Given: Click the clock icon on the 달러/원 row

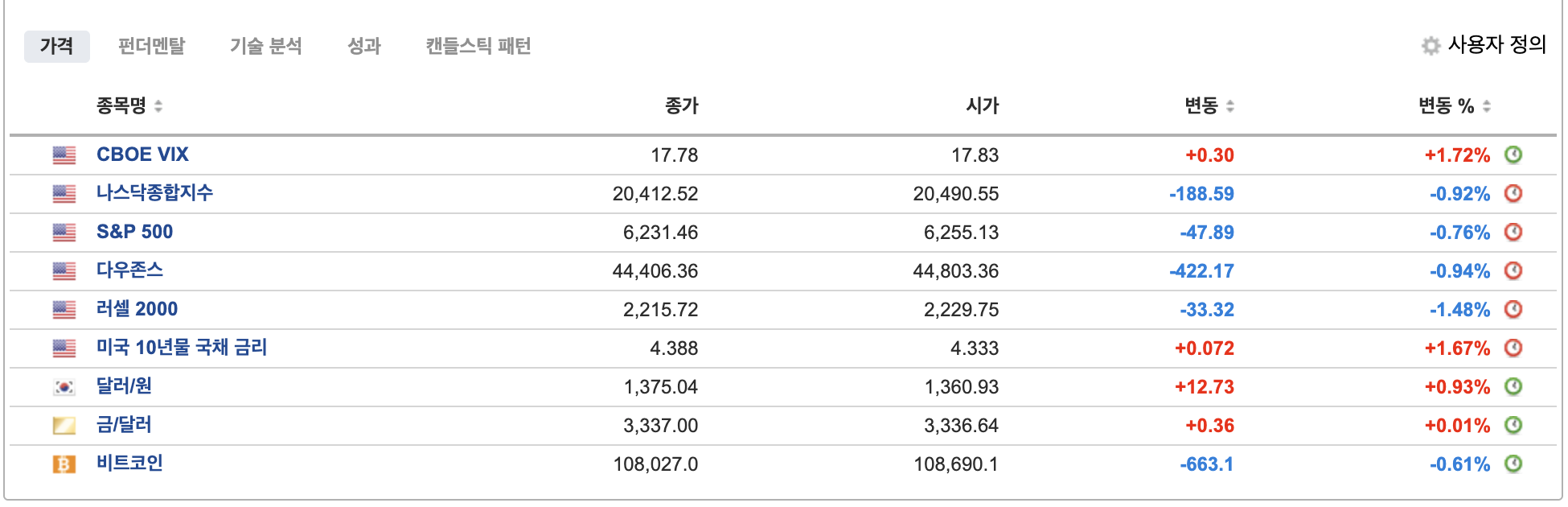Looking at the screenshot, I should coord(1513,386).
